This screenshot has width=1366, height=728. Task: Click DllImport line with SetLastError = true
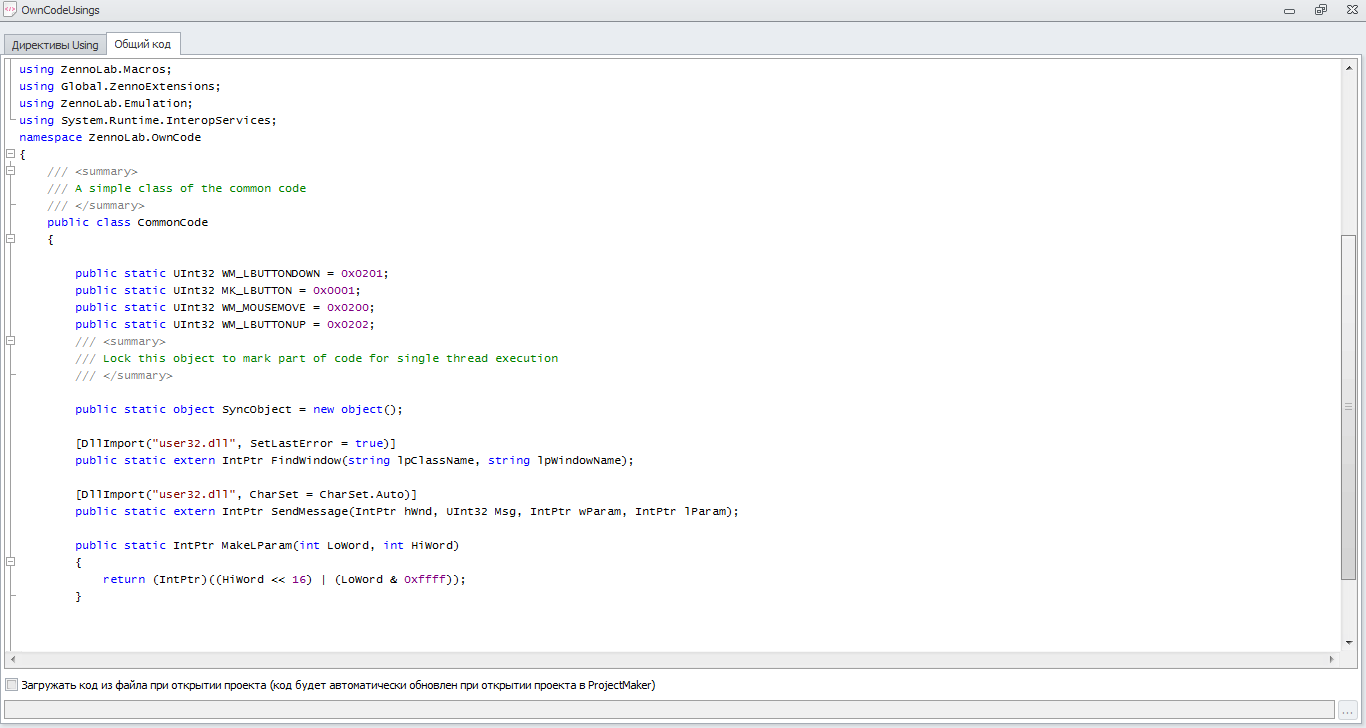236,443
